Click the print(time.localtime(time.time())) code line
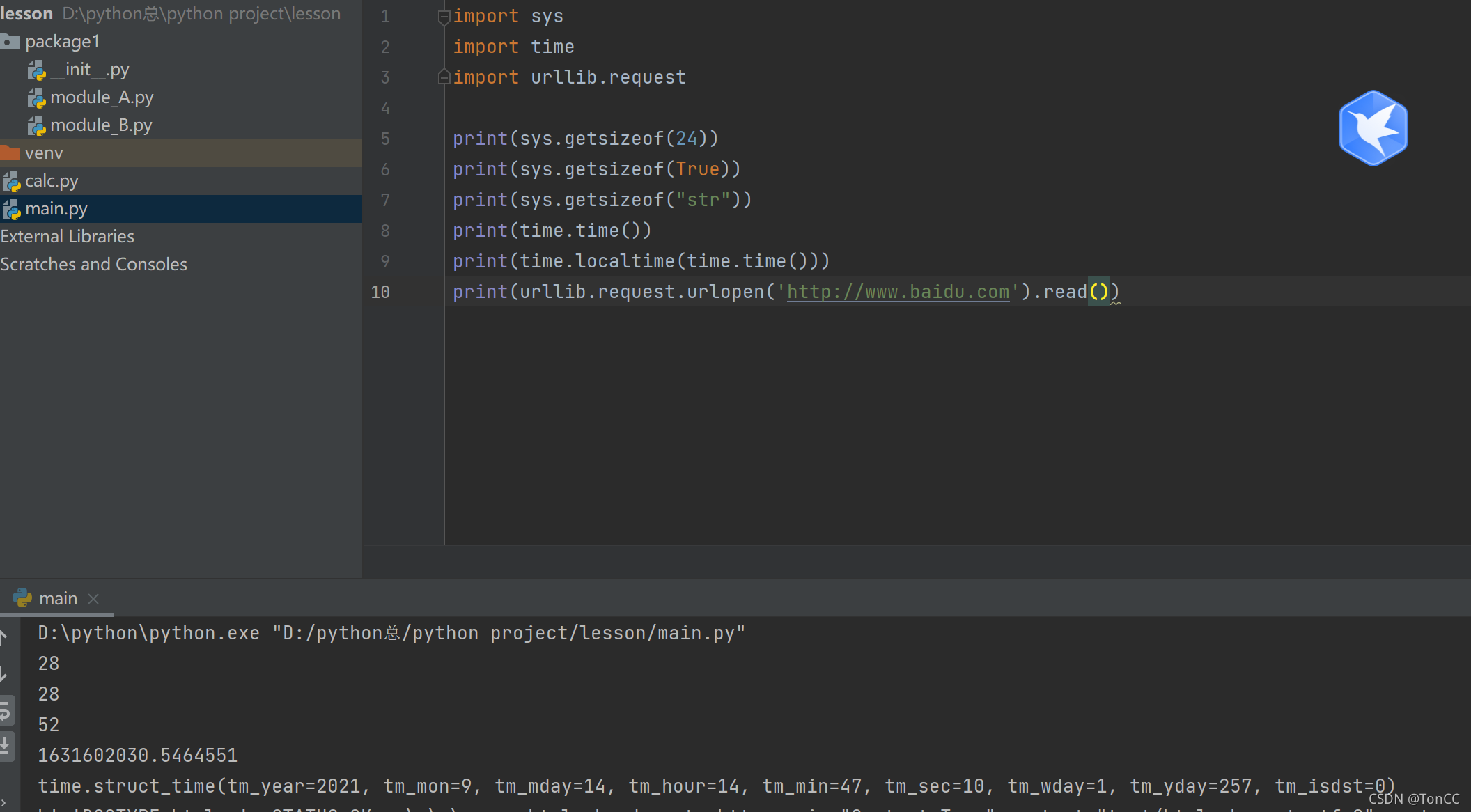The image size is (1471, 812). (641, 261)
